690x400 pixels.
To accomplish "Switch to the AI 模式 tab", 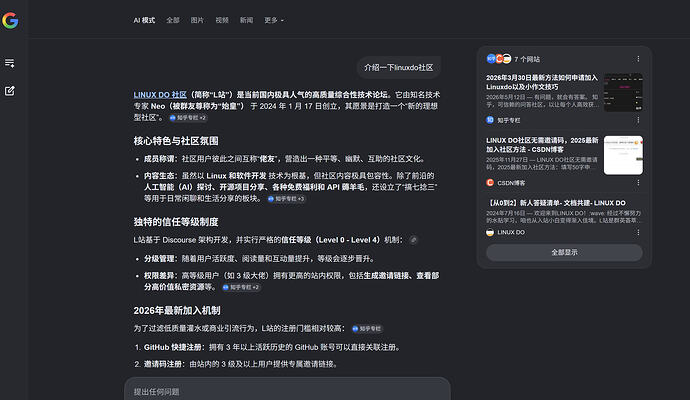I will click(144, 20).
